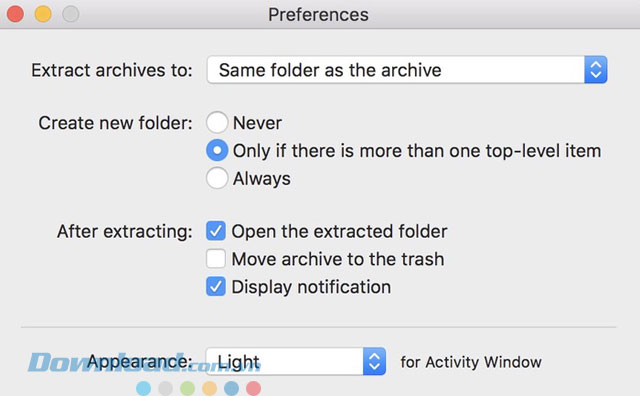Select the Never radio button
The image size is (640, 396).
(217, 122)
